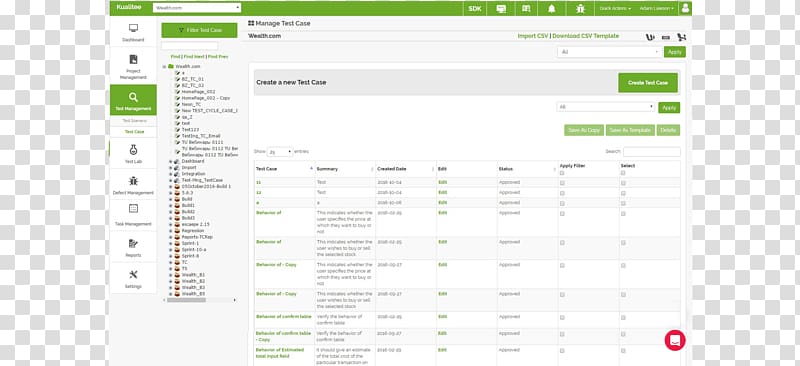This screenshot has width=800, height=366.
Task: Expand the Dashboard node in the tree
Action: pyautogui.click(x=170, y=161)
